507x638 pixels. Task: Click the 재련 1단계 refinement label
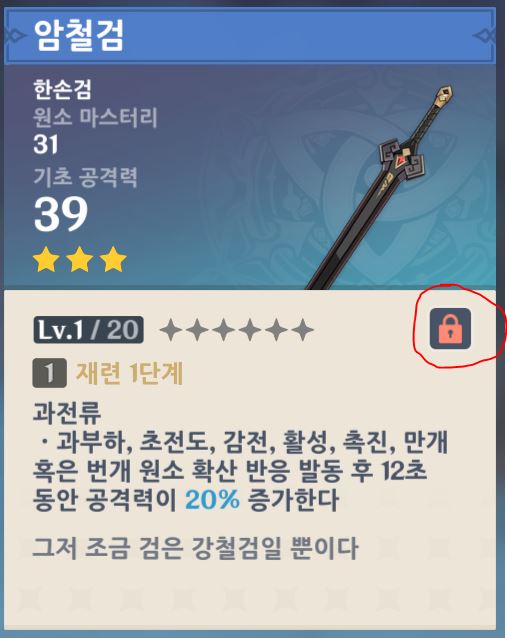click(129, 373)
